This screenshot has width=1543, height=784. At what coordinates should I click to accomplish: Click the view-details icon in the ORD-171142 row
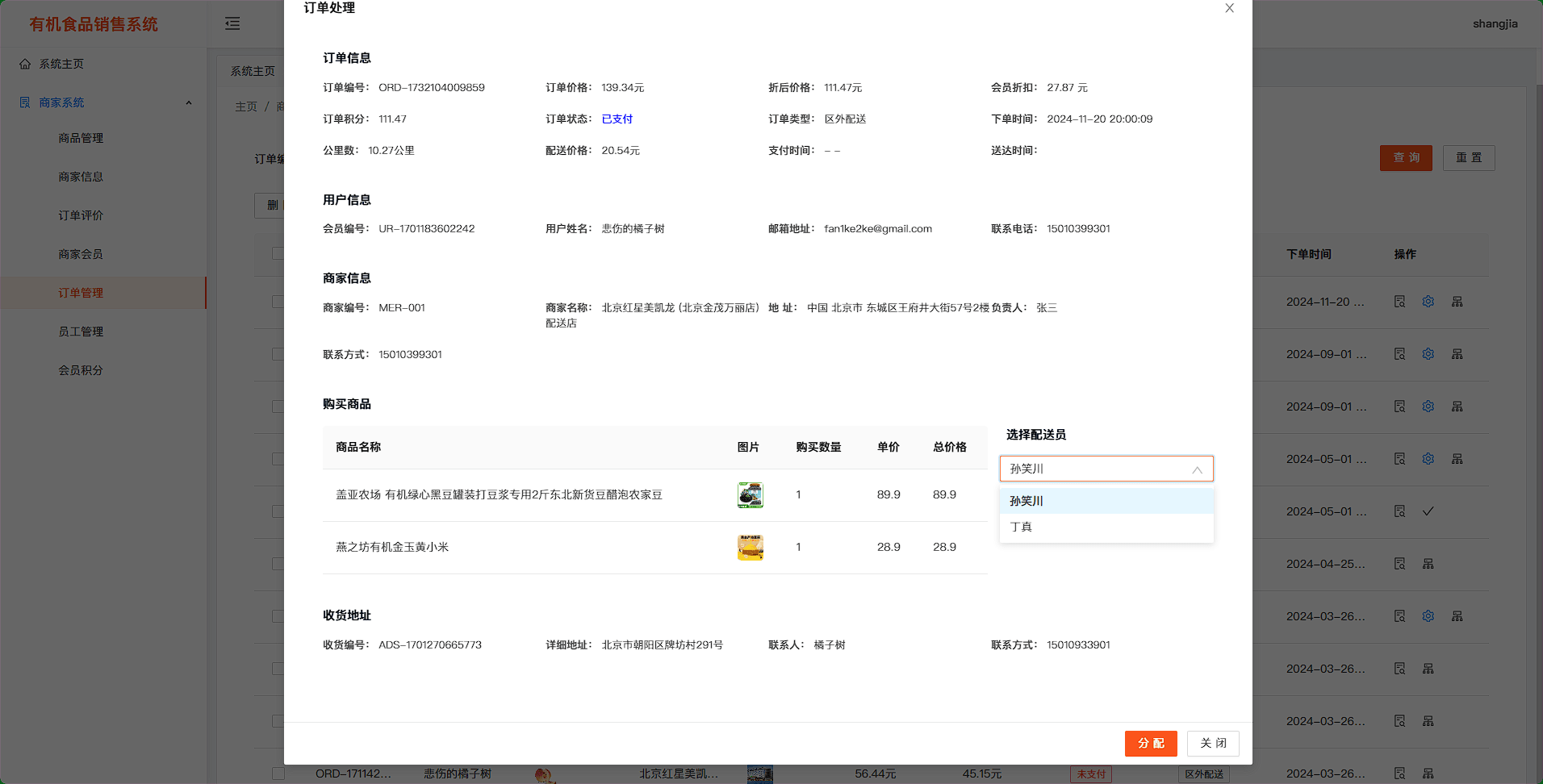point(1399,774)
